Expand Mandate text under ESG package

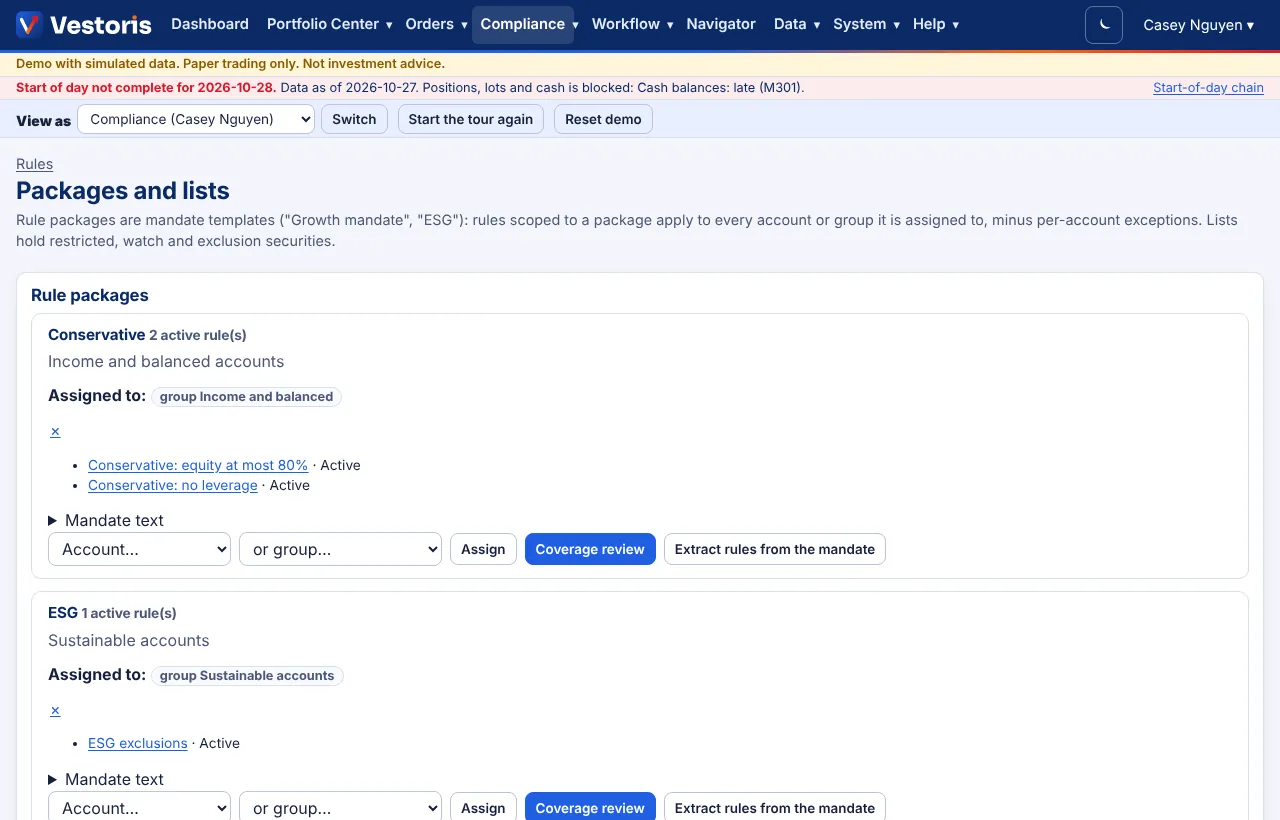pyautogui.click(x=106, y=779)
